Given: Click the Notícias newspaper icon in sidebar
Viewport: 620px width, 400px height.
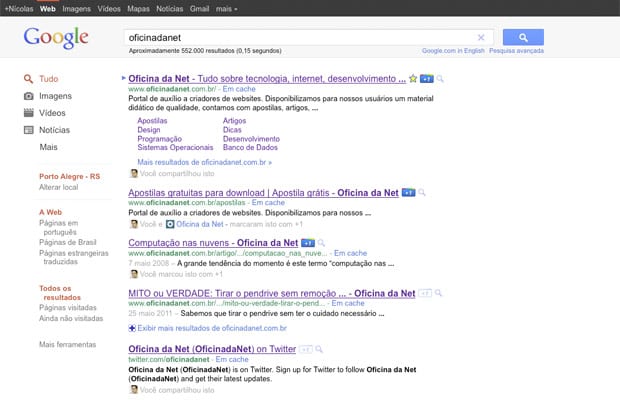Looking at the screenshot, I should 28,130.
